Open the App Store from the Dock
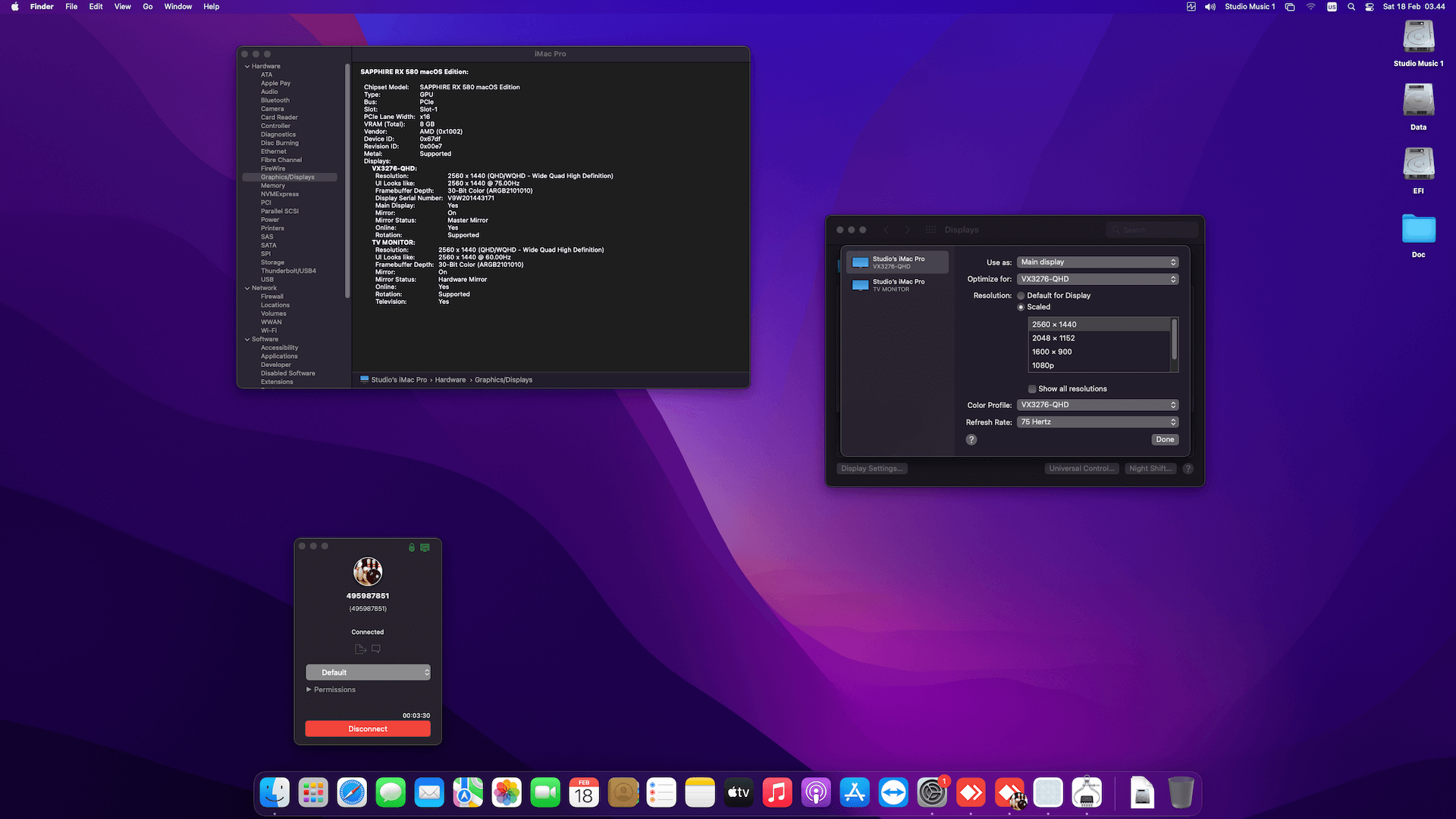The width and height of the screenshot is (1456, 819). tap(855, 792)
